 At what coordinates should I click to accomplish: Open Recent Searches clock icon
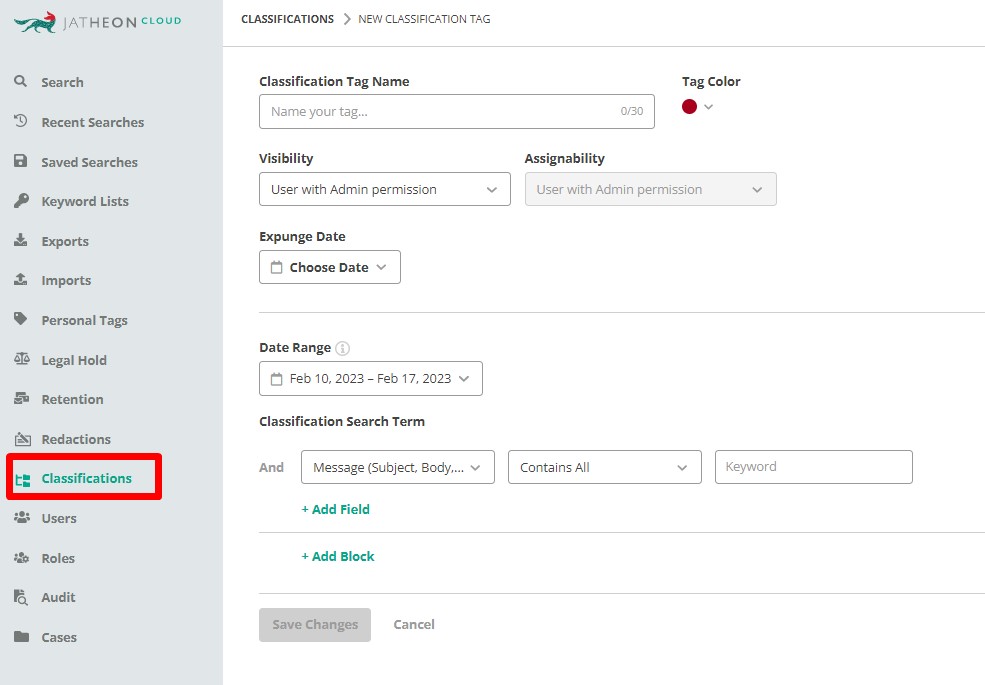(21, 121)
